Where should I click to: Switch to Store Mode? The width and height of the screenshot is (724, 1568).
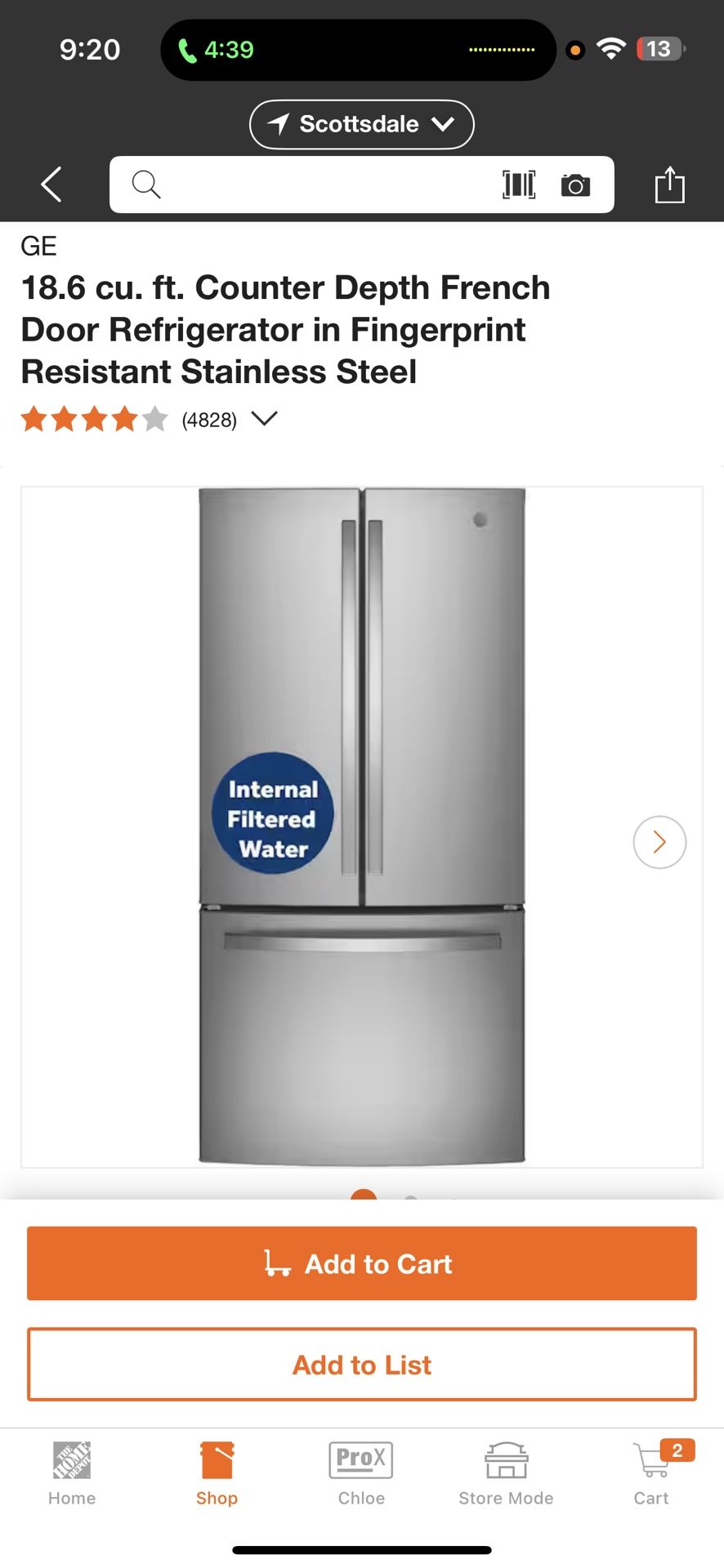click(506, 1473)
